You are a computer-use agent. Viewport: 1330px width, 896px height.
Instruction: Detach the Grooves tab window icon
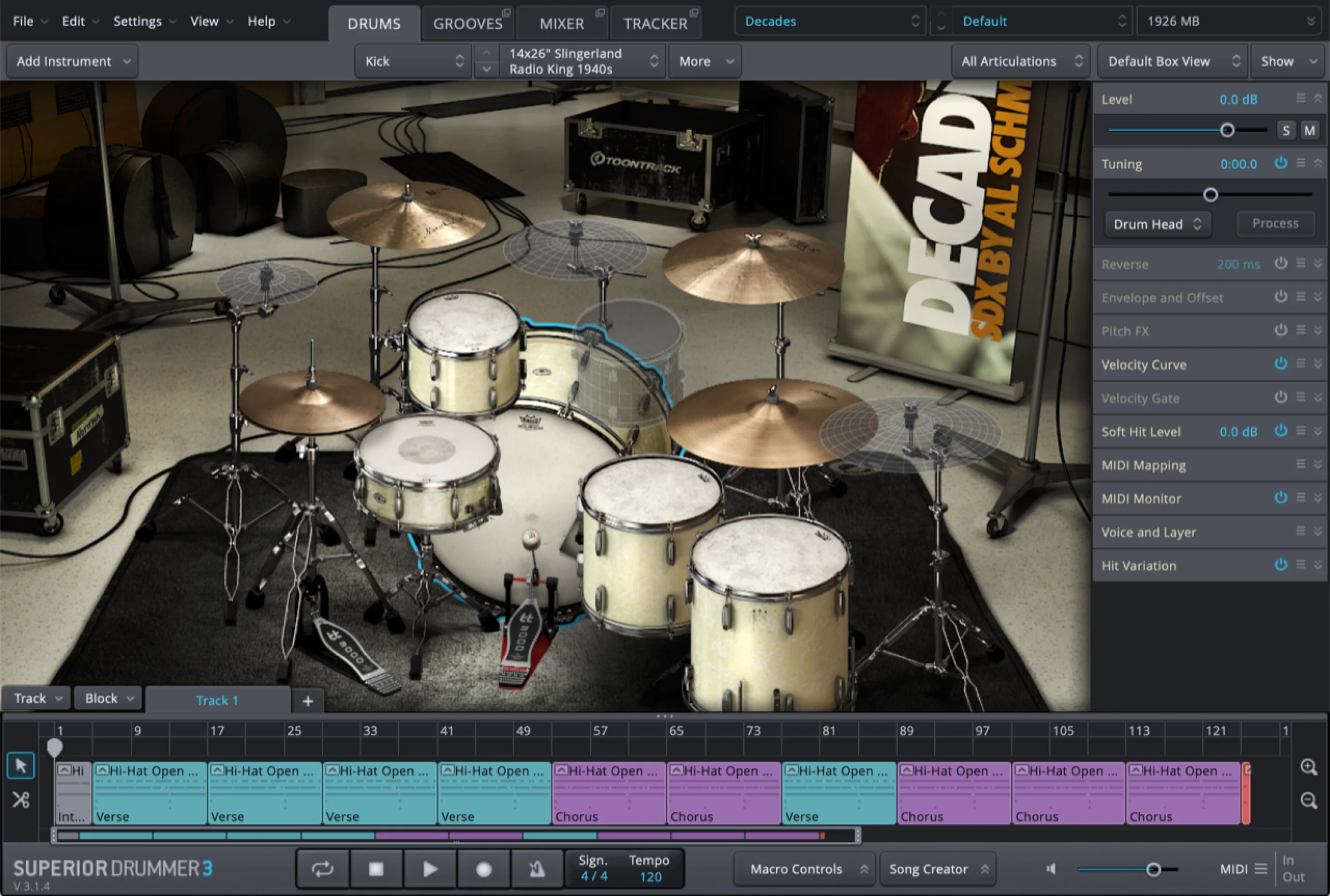tap(506, 12)
